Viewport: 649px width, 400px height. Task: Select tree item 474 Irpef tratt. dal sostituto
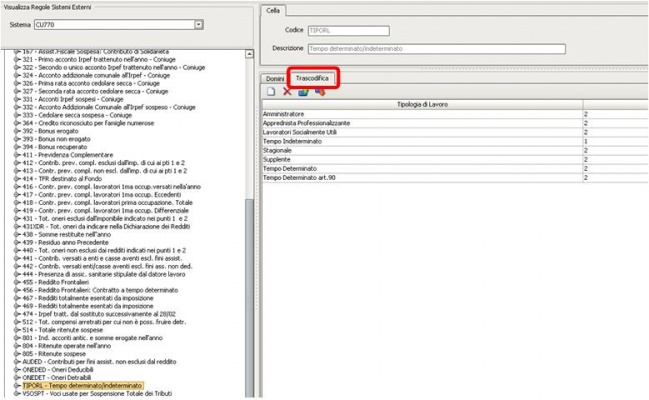[99, 314]
